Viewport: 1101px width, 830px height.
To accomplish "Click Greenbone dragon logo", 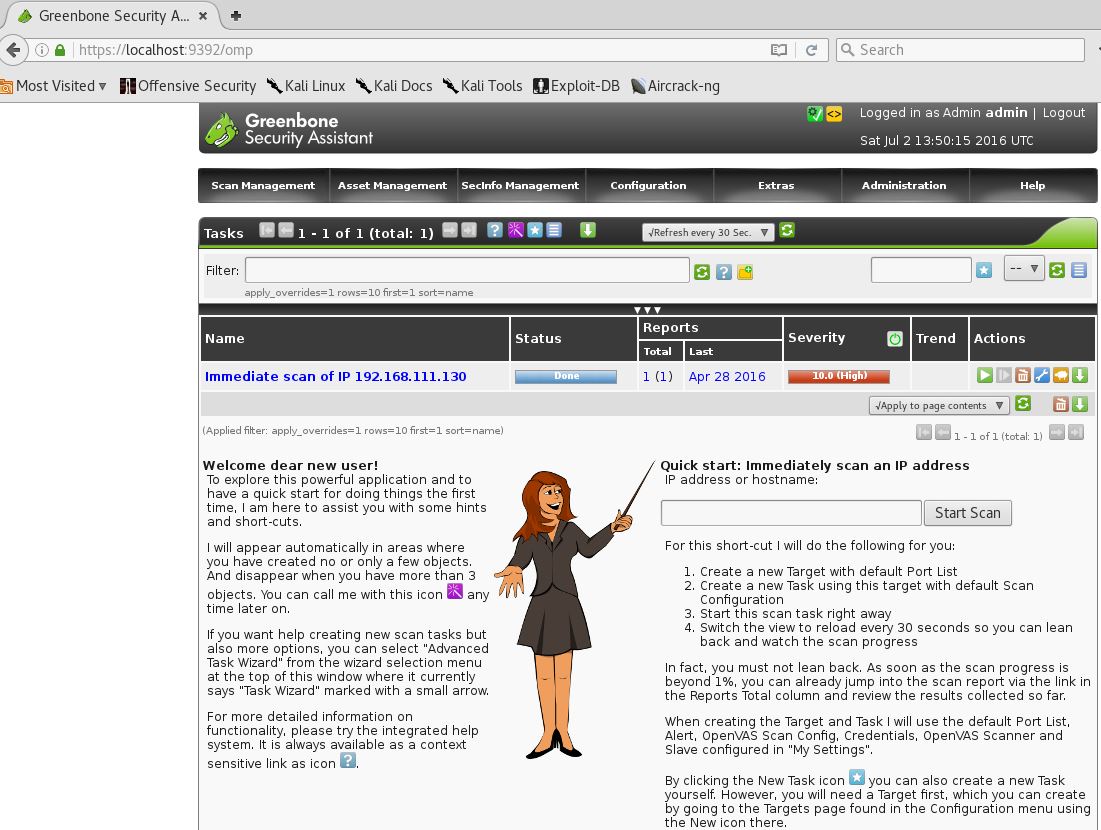I will point(222,130).
